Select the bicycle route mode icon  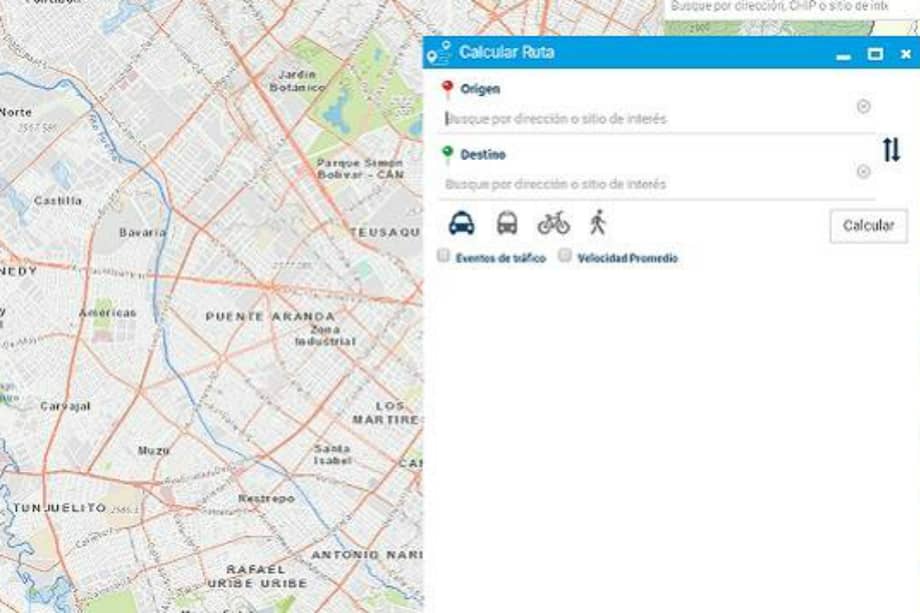click(553, 223)
